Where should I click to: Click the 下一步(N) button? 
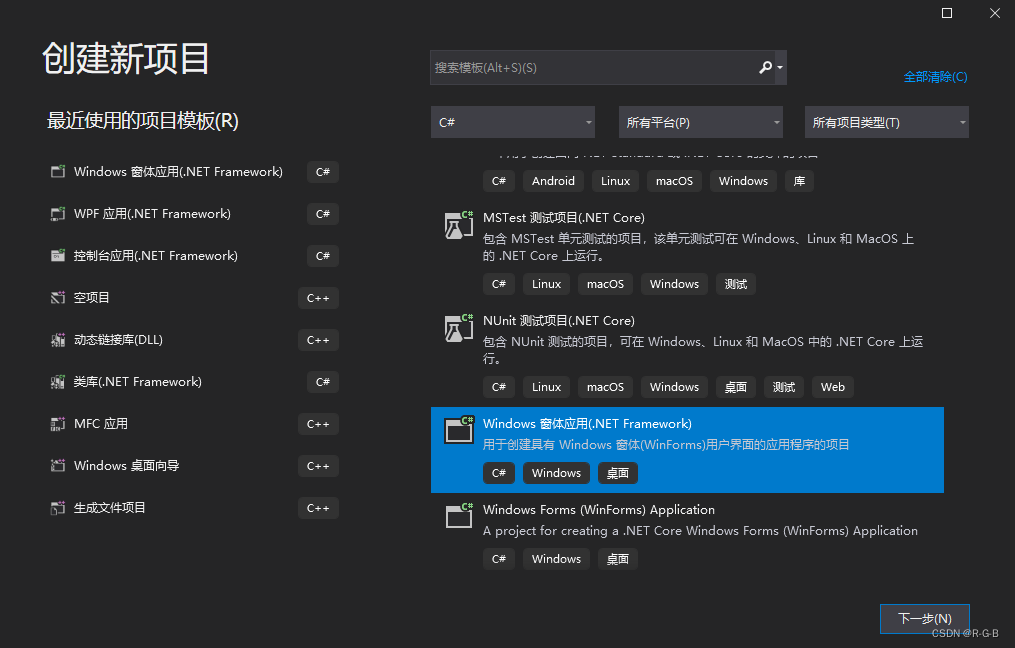(924, 618)
